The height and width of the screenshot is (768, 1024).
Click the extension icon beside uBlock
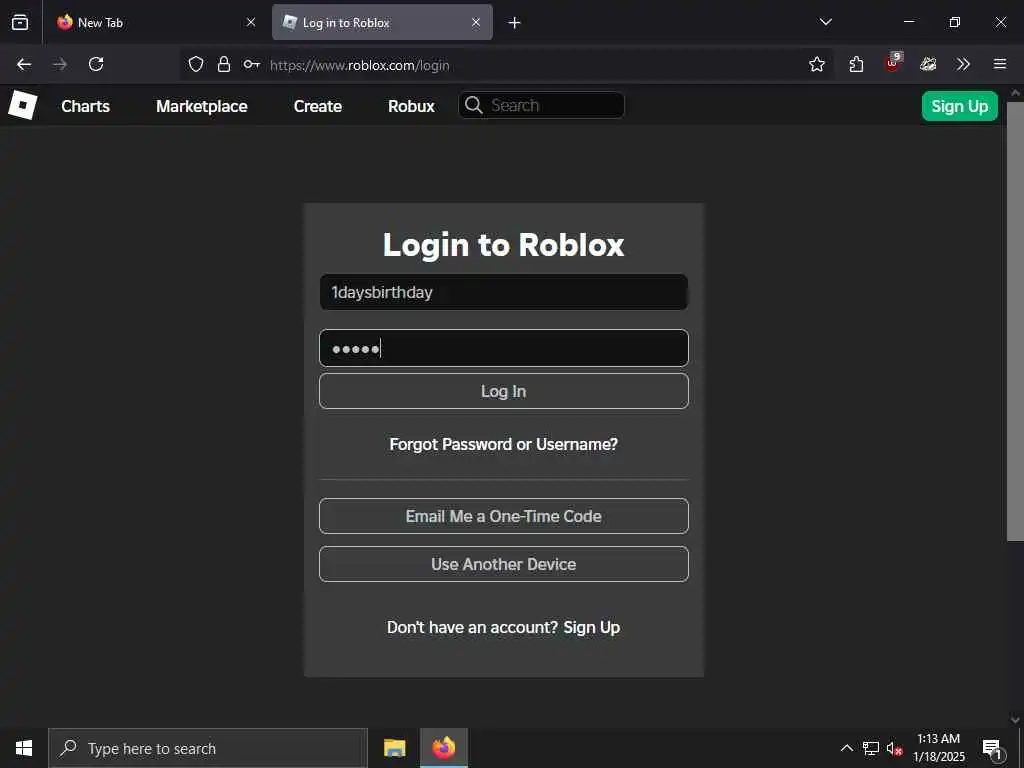click(928, 64)
